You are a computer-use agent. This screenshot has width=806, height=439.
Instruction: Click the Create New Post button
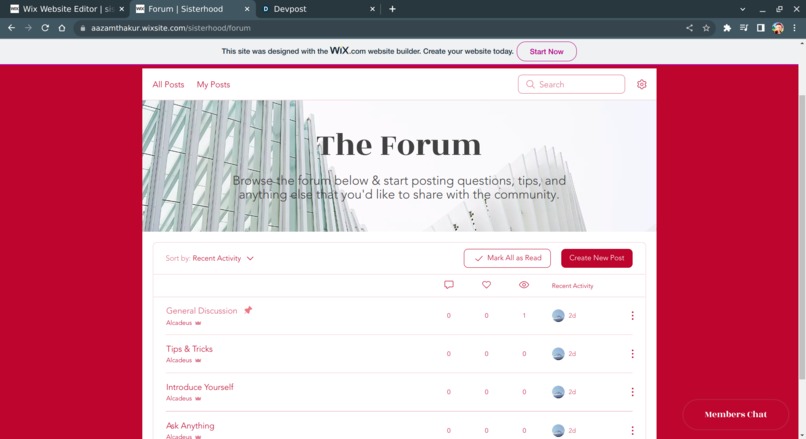pos(597,258)
